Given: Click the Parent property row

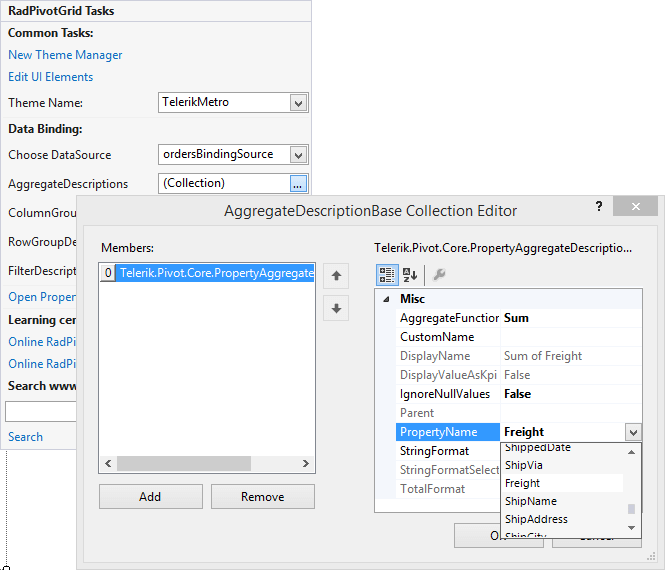Looking at the screenshot, I should coord(518,413).
